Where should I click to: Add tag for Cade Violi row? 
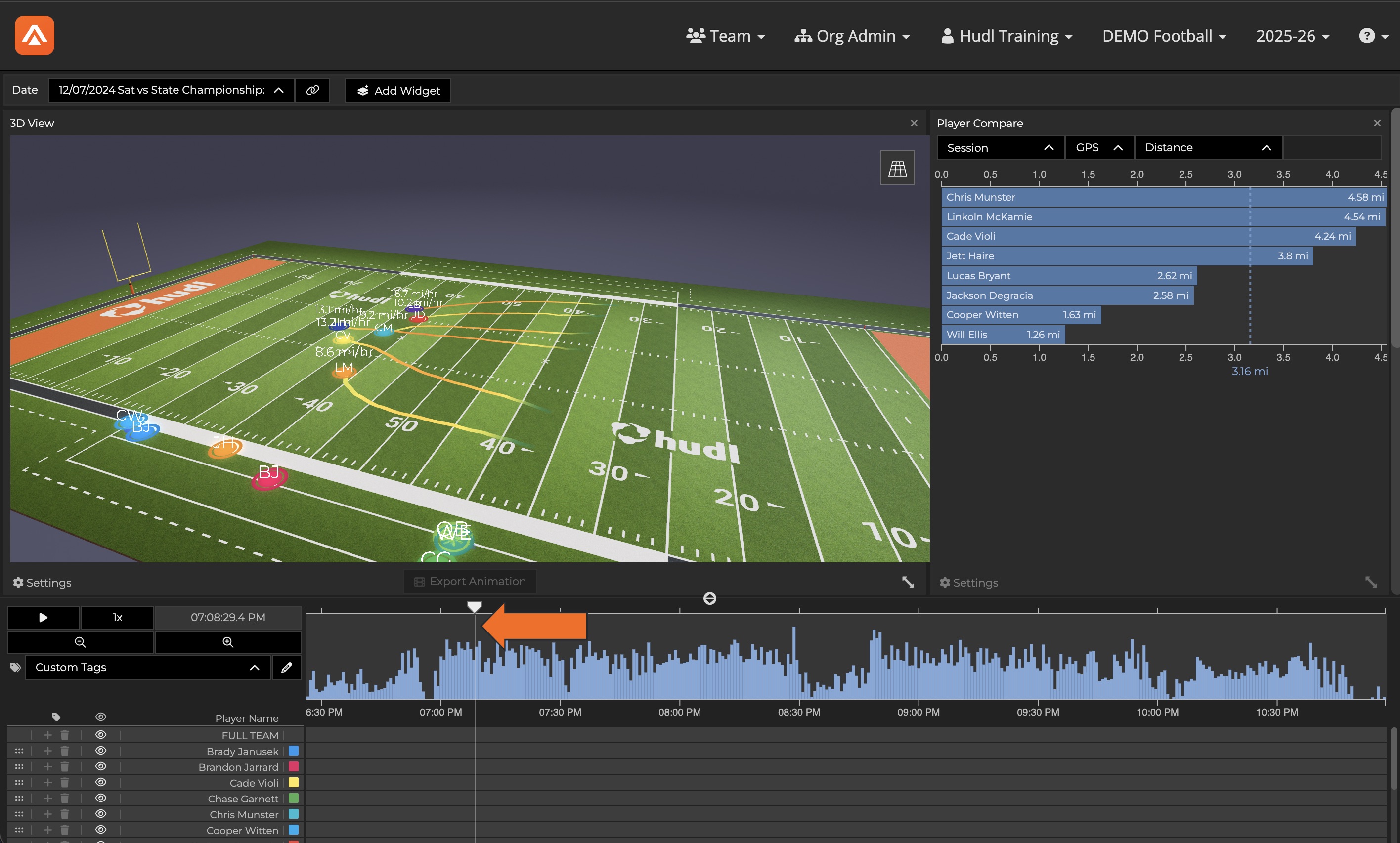48,783
